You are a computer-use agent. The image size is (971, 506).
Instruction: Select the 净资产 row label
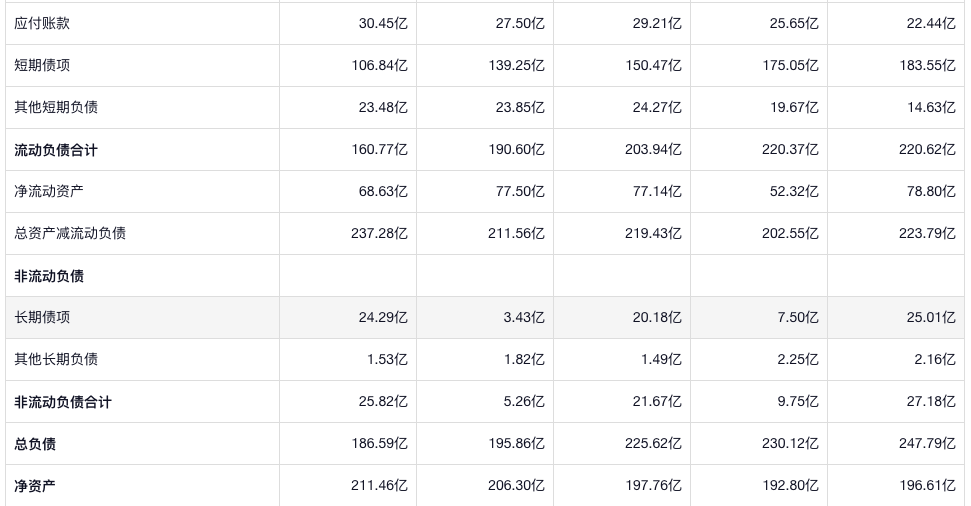tap(35, 486)
